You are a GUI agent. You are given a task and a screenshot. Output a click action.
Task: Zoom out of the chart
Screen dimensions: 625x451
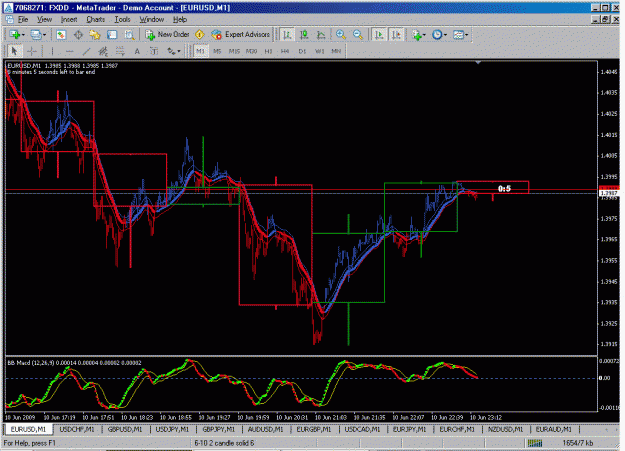[x=358, y=35]
